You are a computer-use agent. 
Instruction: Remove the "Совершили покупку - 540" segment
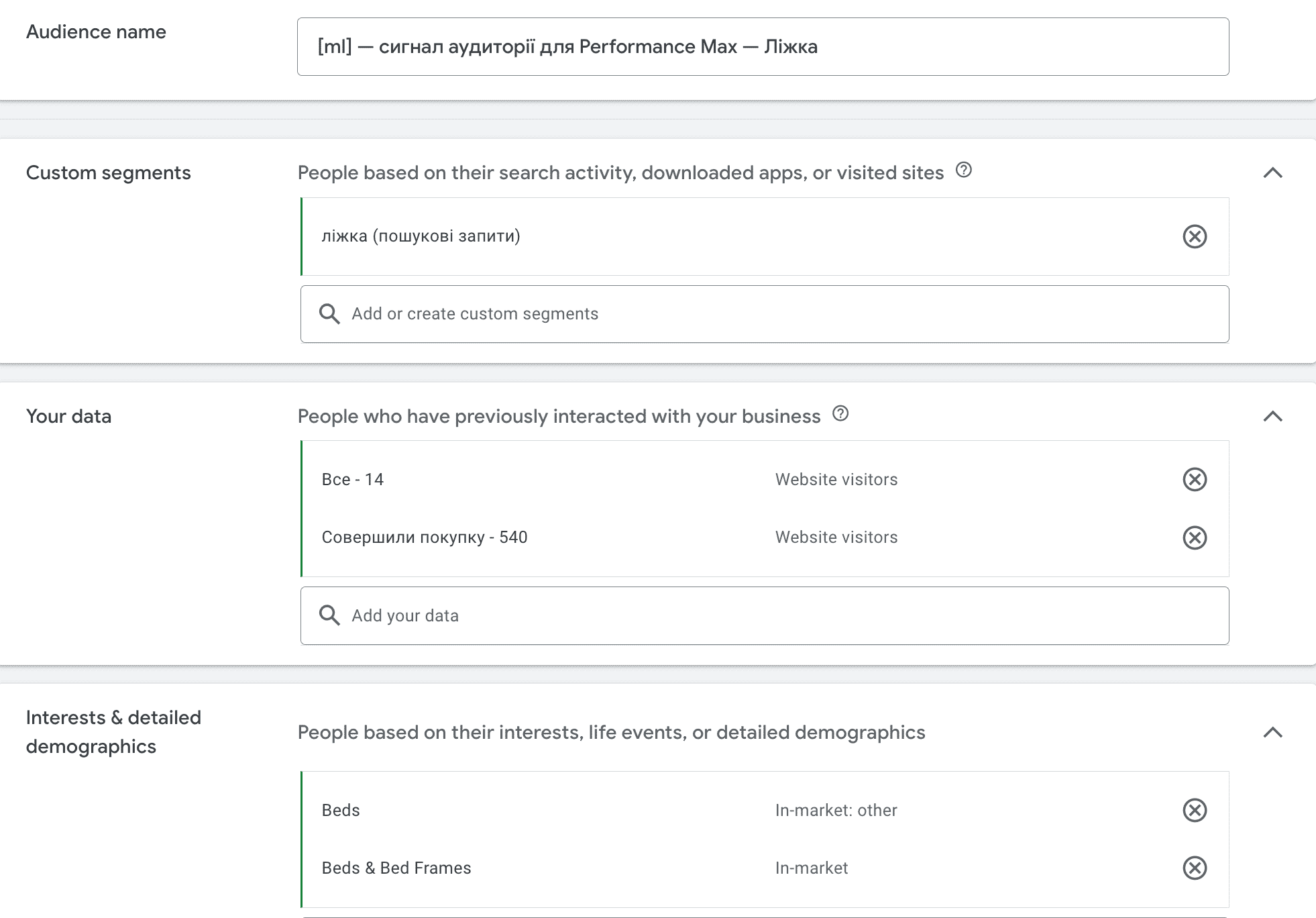(1195, 538)
